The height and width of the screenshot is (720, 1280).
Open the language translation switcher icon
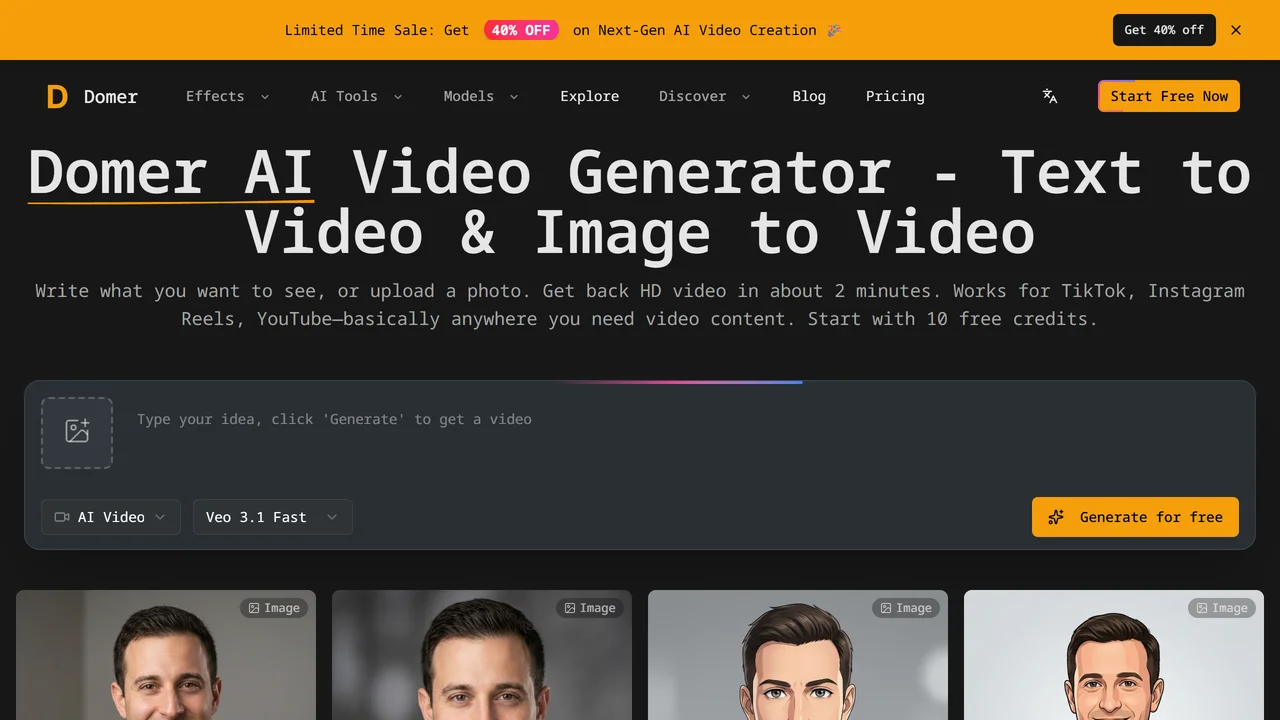[1050, 96]
